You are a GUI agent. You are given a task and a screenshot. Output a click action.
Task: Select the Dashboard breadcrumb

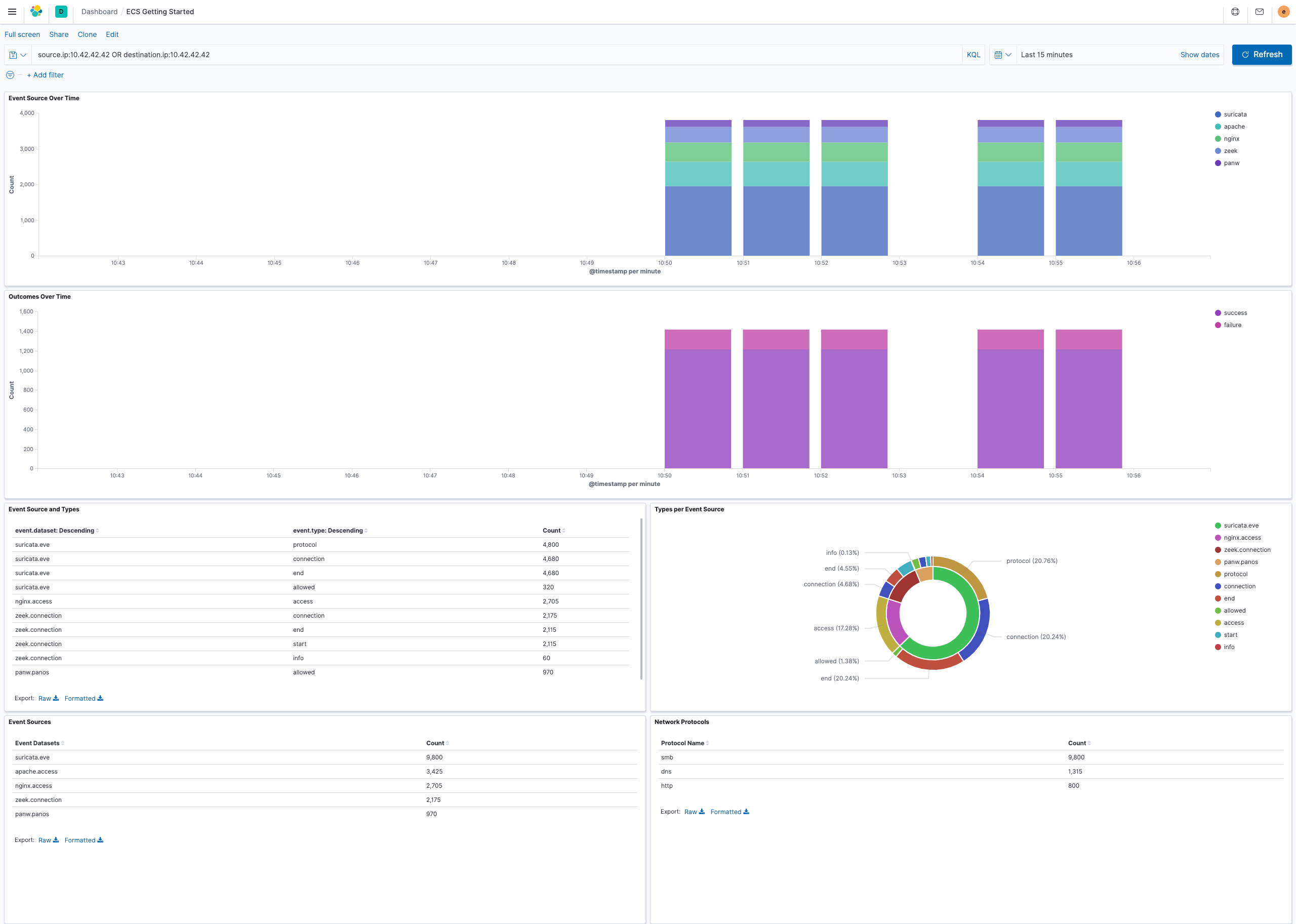(99, 11)
